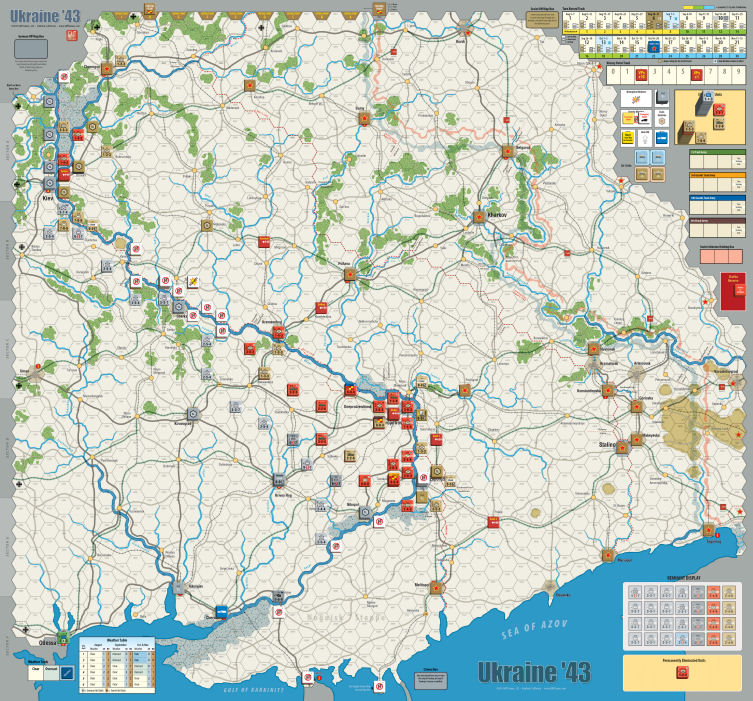Click the Kursk city hex
This screenshot has width=753, height=701.
(465, 32)
